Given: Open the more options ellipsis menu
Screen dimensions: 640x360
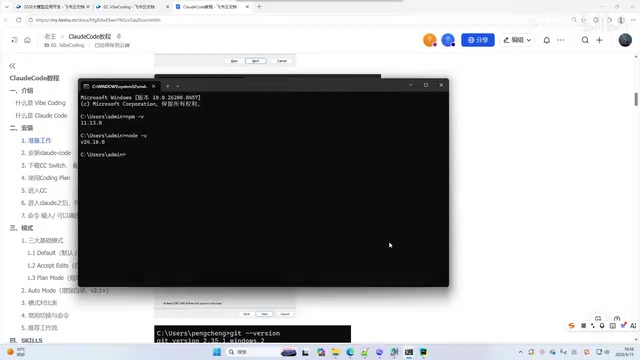Looking at the screenshot, I should [x=561, y=40].
